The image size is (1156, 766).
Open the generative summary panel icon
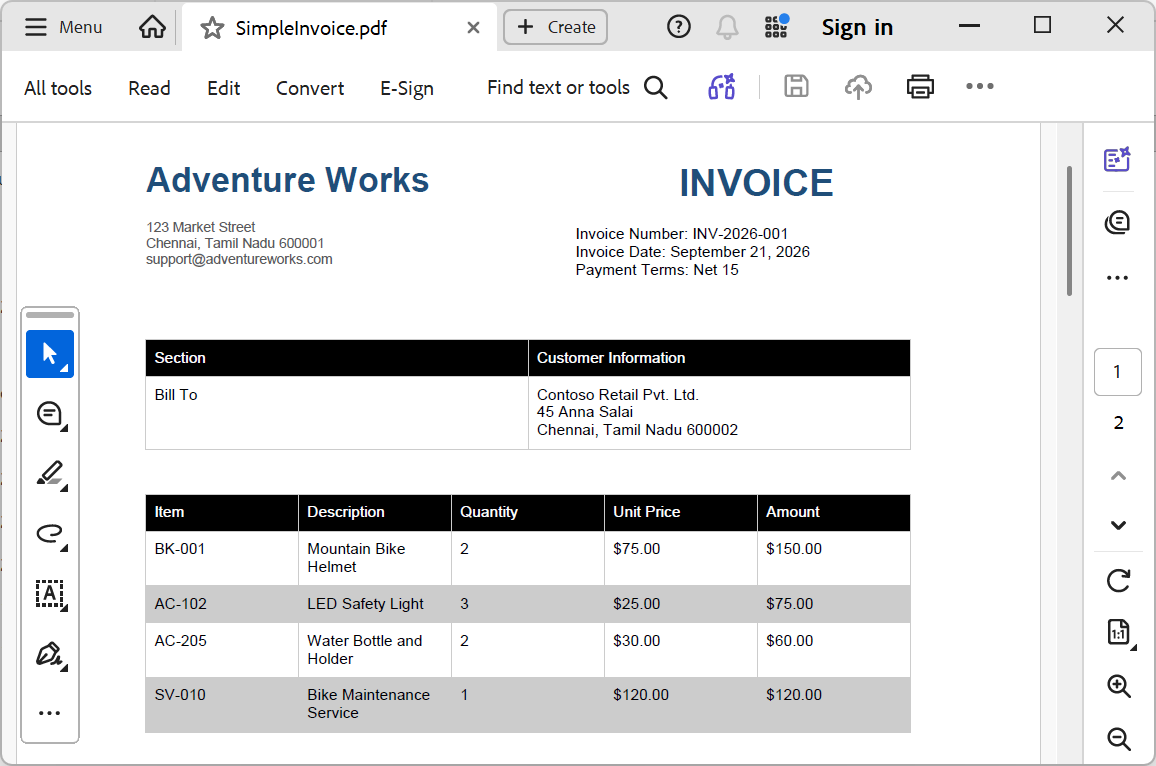pyautogui.click(x=1117, y=159)
